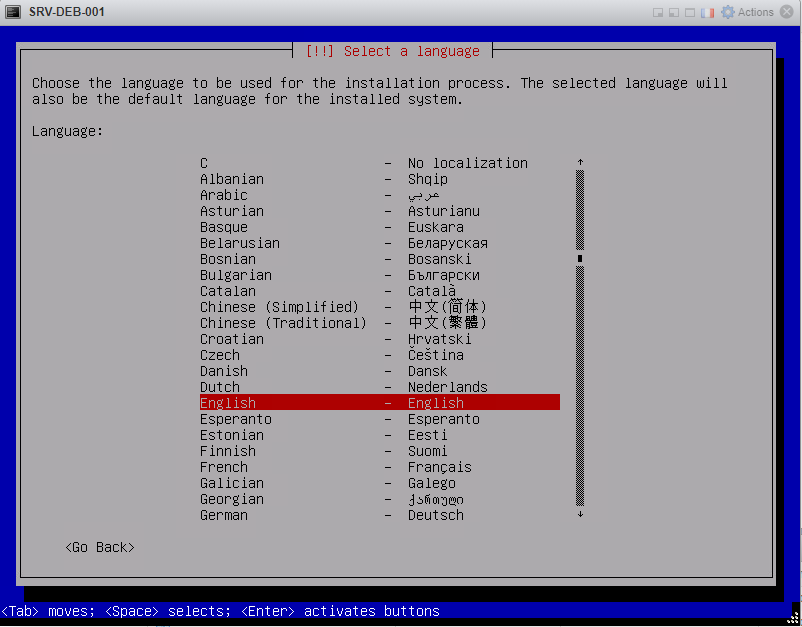Select Croatian in the language list
The image size is (802, 627).
380,339
